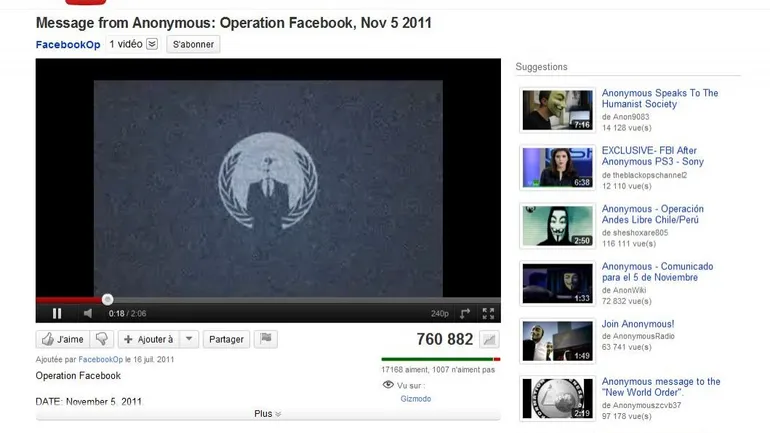Open the Gizmodo link
Image resolution: width=770 pixels, height=433 pixels.
click(415, 399)
